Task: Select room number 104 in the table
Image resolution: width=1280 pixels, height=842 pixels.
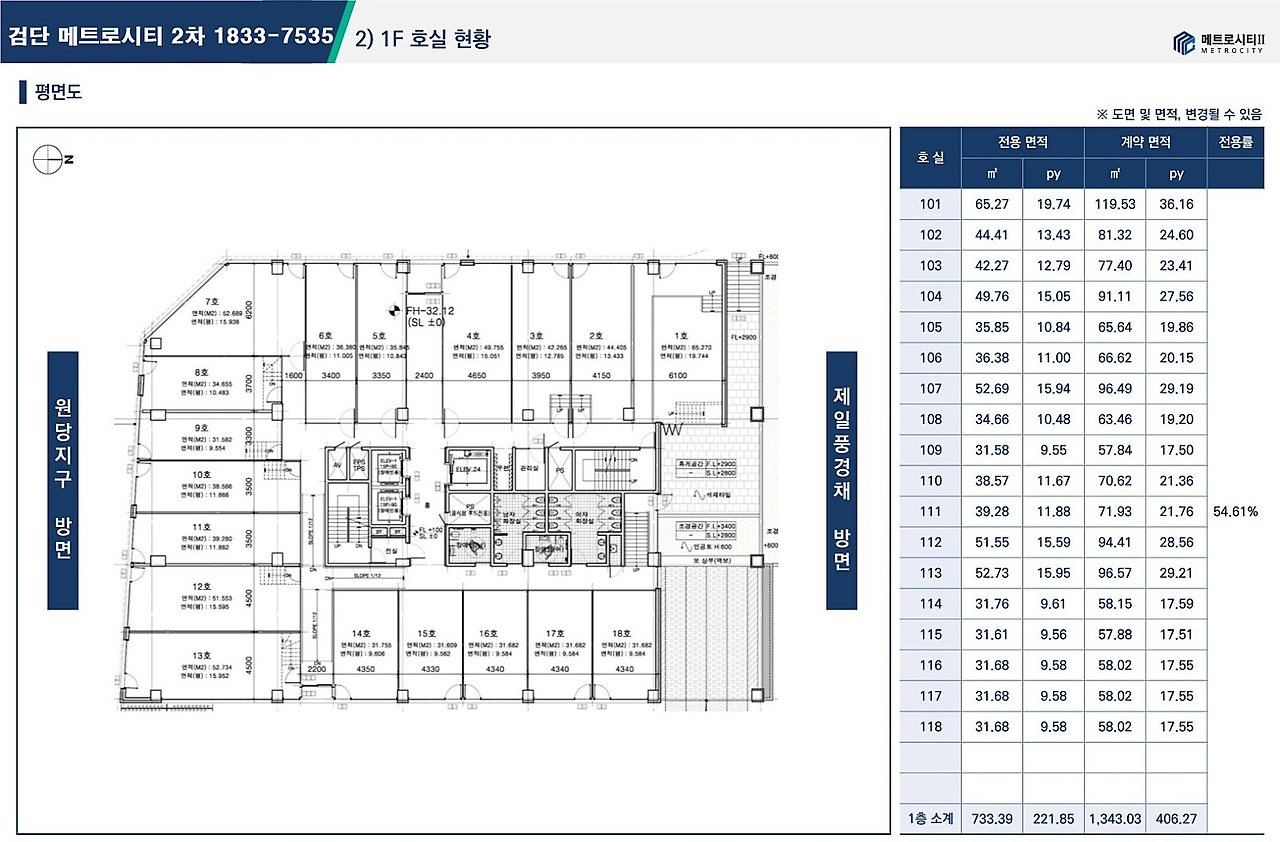Action: click(x=930, y=297)
